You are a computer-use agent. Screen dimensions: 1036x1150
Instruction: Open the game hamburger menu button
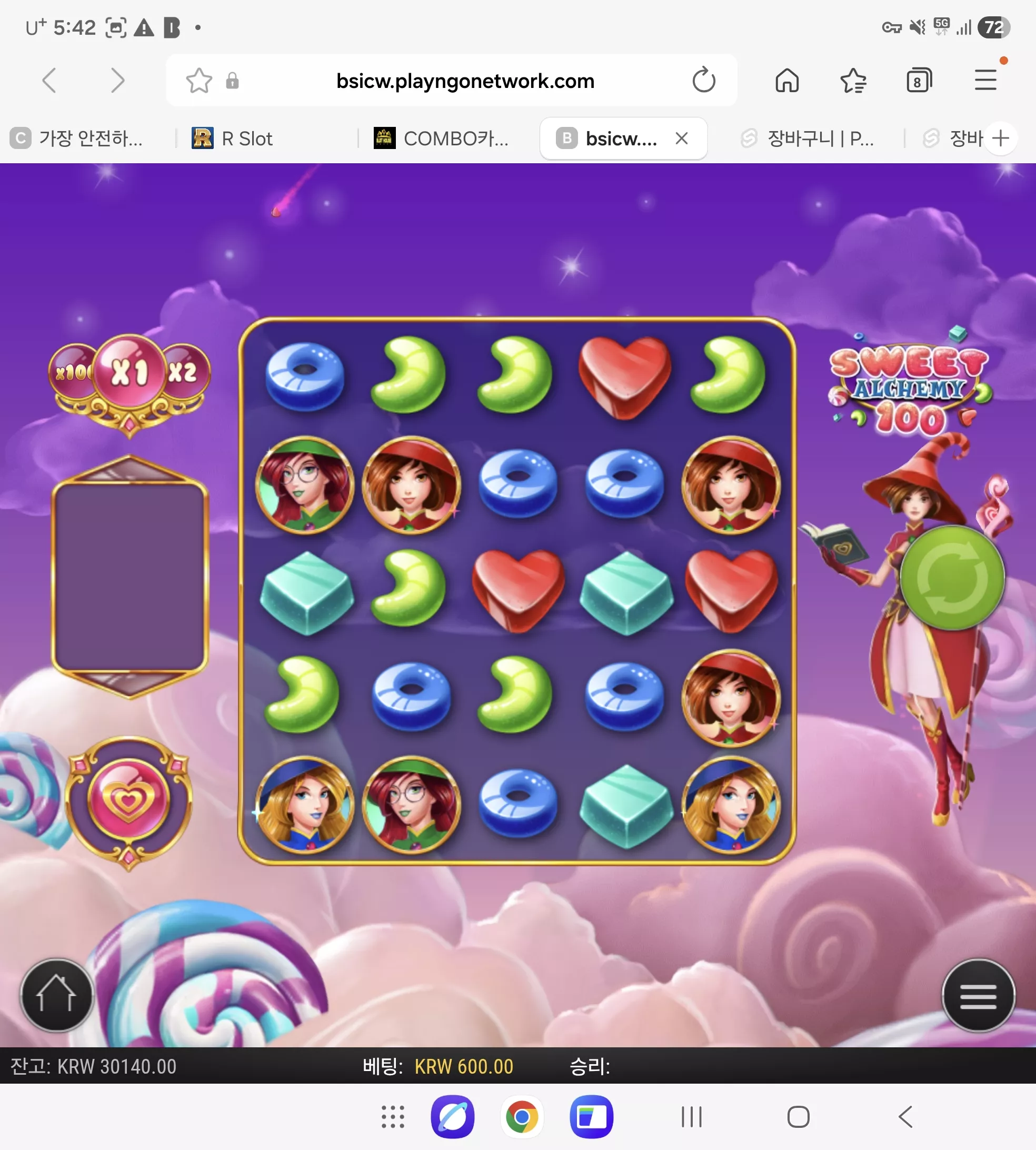click(978, 996)
